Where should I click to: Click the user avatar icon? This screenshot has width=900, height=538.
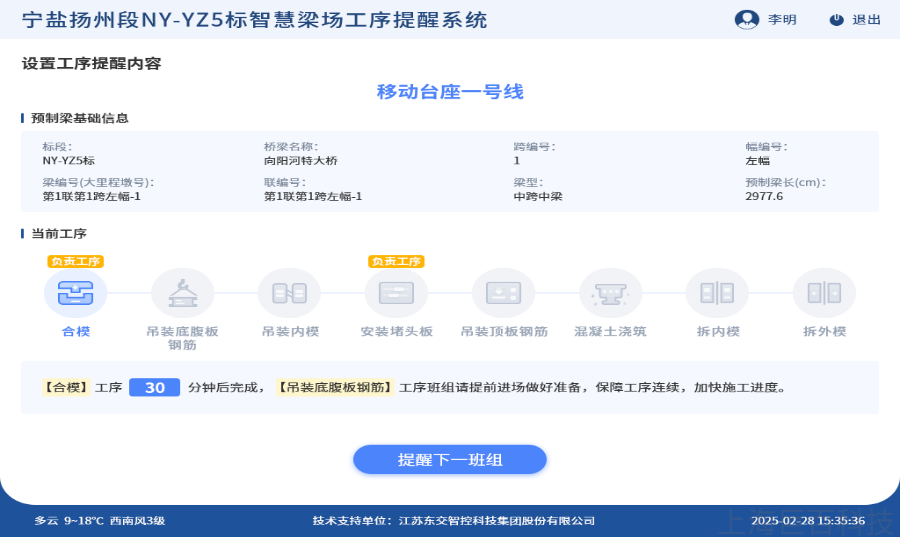pyautogui.click(x=746, y=20)
